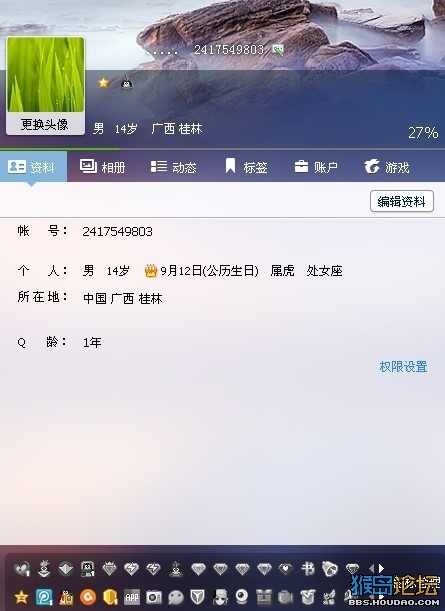Show next page of service icons arrow
Screen dimensions: 445x611
[x=381, y=569]
